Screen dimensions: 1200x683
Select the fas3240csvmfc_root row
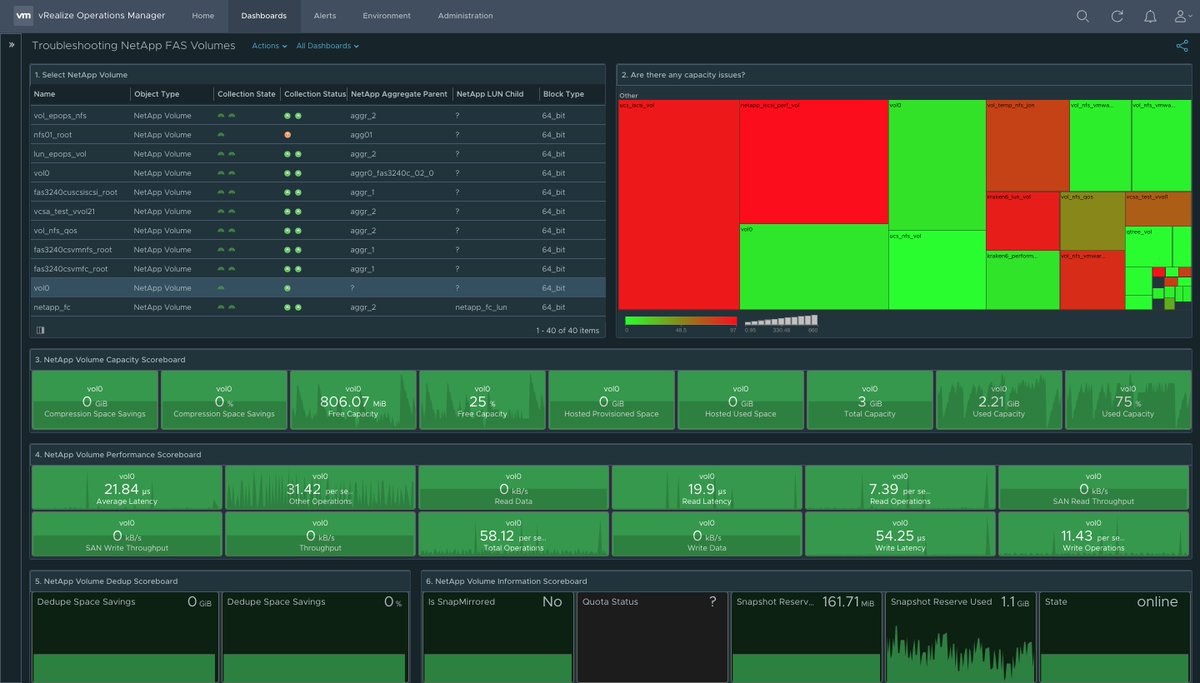[x=317, y=269]
